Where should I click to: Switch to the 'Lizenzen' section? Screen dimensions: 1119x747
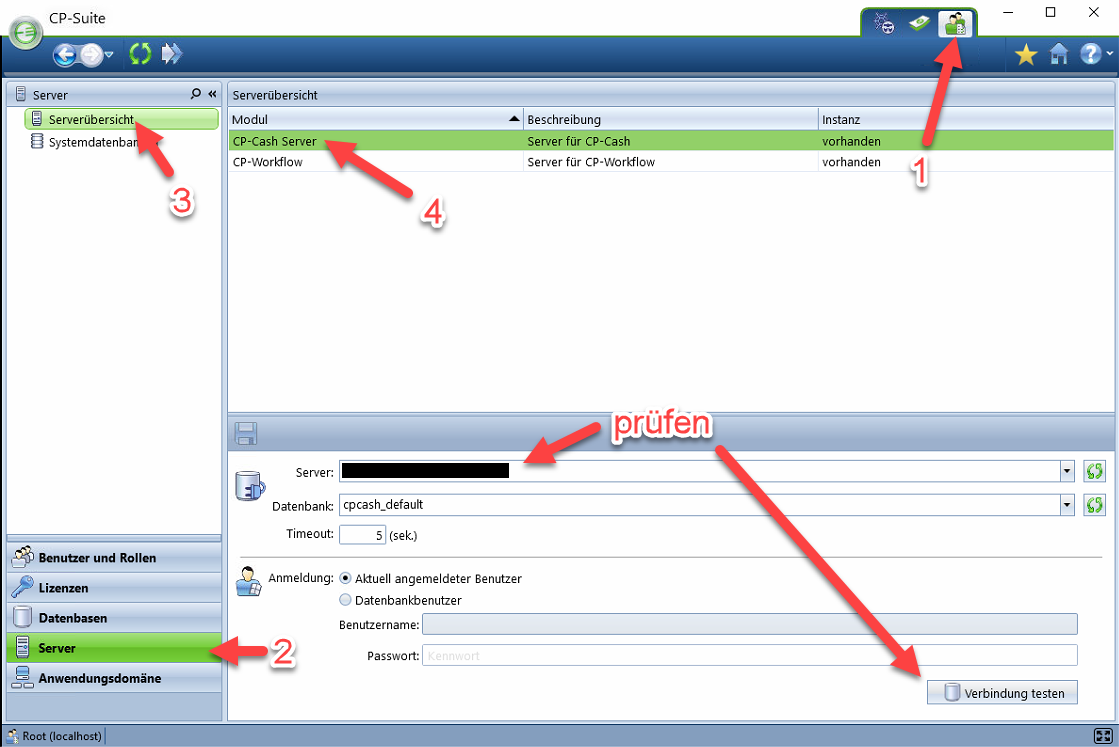click(x=64, y=588)
